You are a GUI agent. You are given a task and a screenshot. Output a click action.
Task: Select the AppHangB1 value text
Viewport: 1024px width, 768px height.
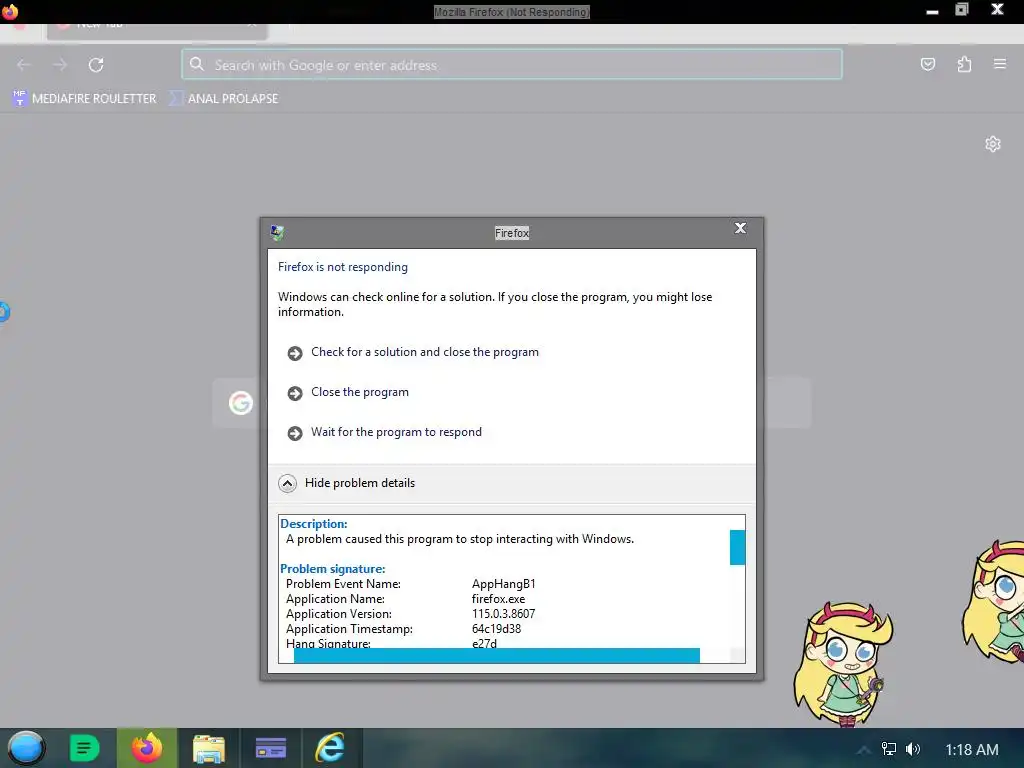(504, 584)
